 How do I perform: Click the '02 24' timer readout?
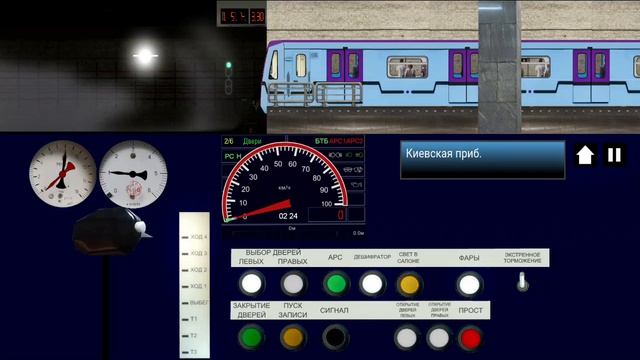tap(288, 216)
